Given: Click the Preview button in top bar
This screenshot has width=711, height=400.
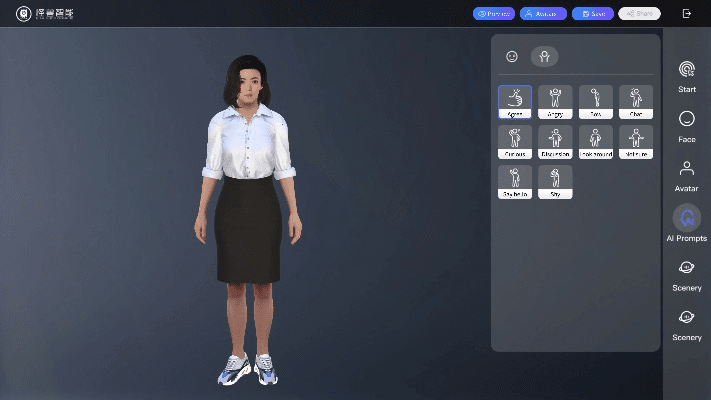Looking at the screenshot, I should point(494,14).
